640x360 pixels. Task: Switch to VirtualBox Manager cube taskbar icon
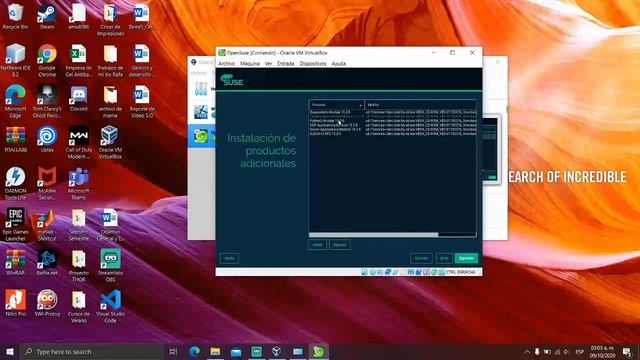277,351
